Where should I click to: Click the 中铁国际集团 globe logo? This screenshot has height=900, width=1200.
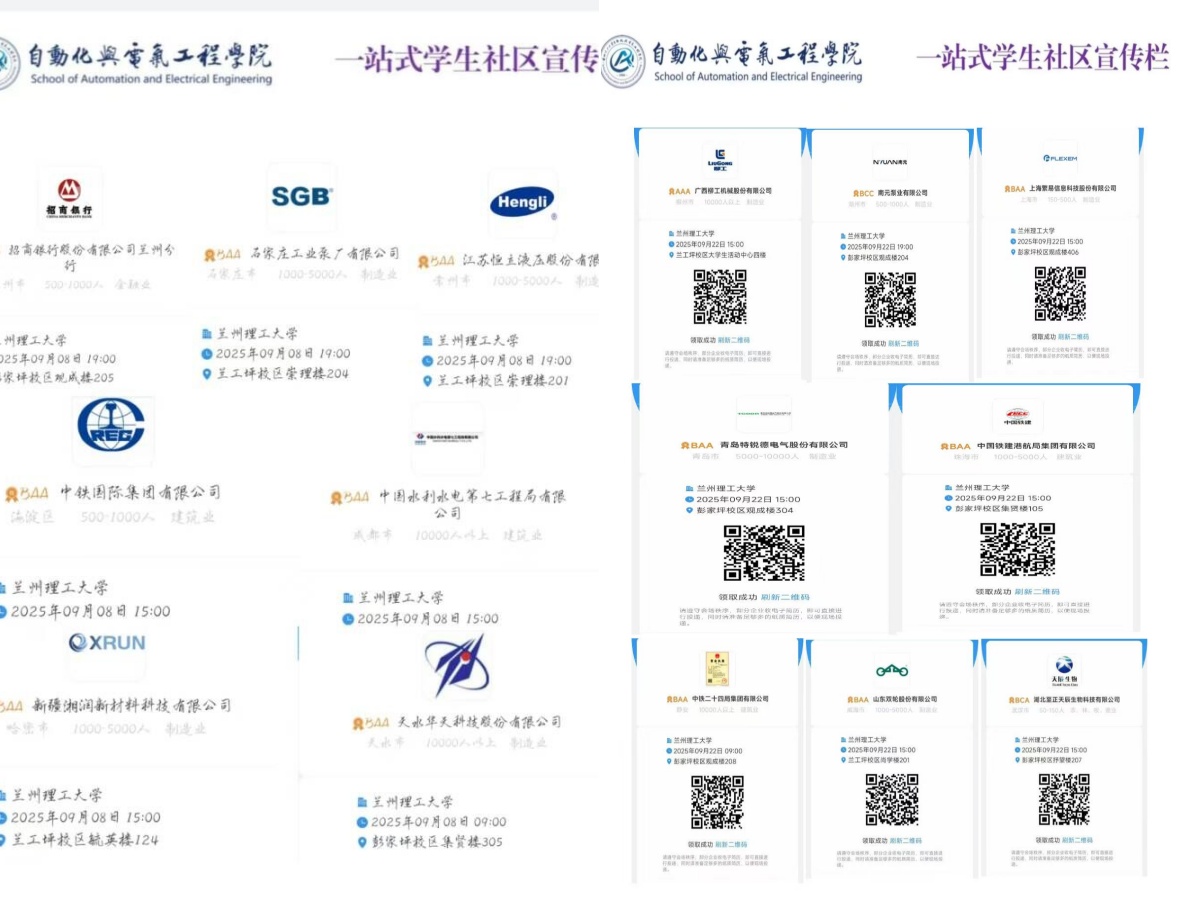point(114,428)
